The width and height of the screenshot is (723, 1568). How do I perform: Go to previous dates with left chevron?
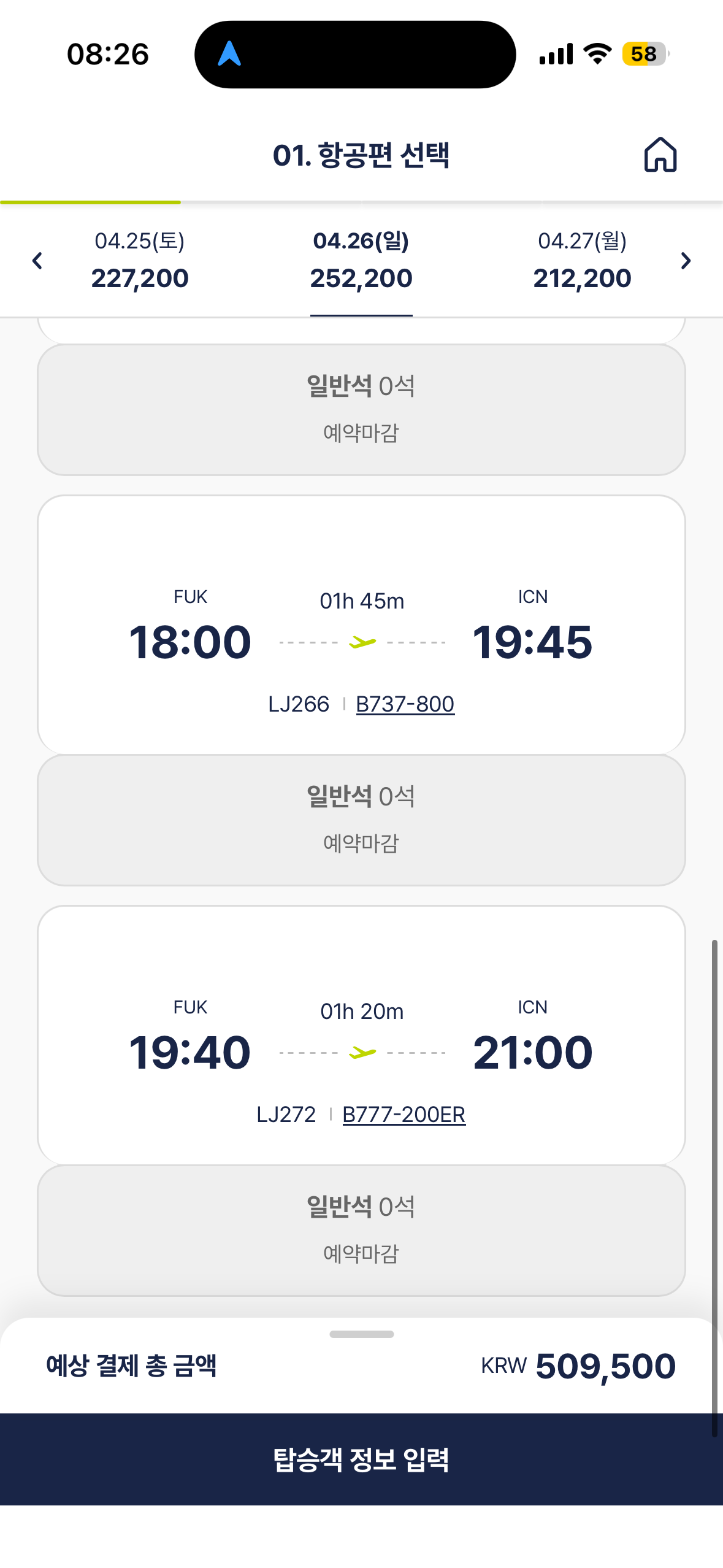pyautogui.click(x=37, y=261)
